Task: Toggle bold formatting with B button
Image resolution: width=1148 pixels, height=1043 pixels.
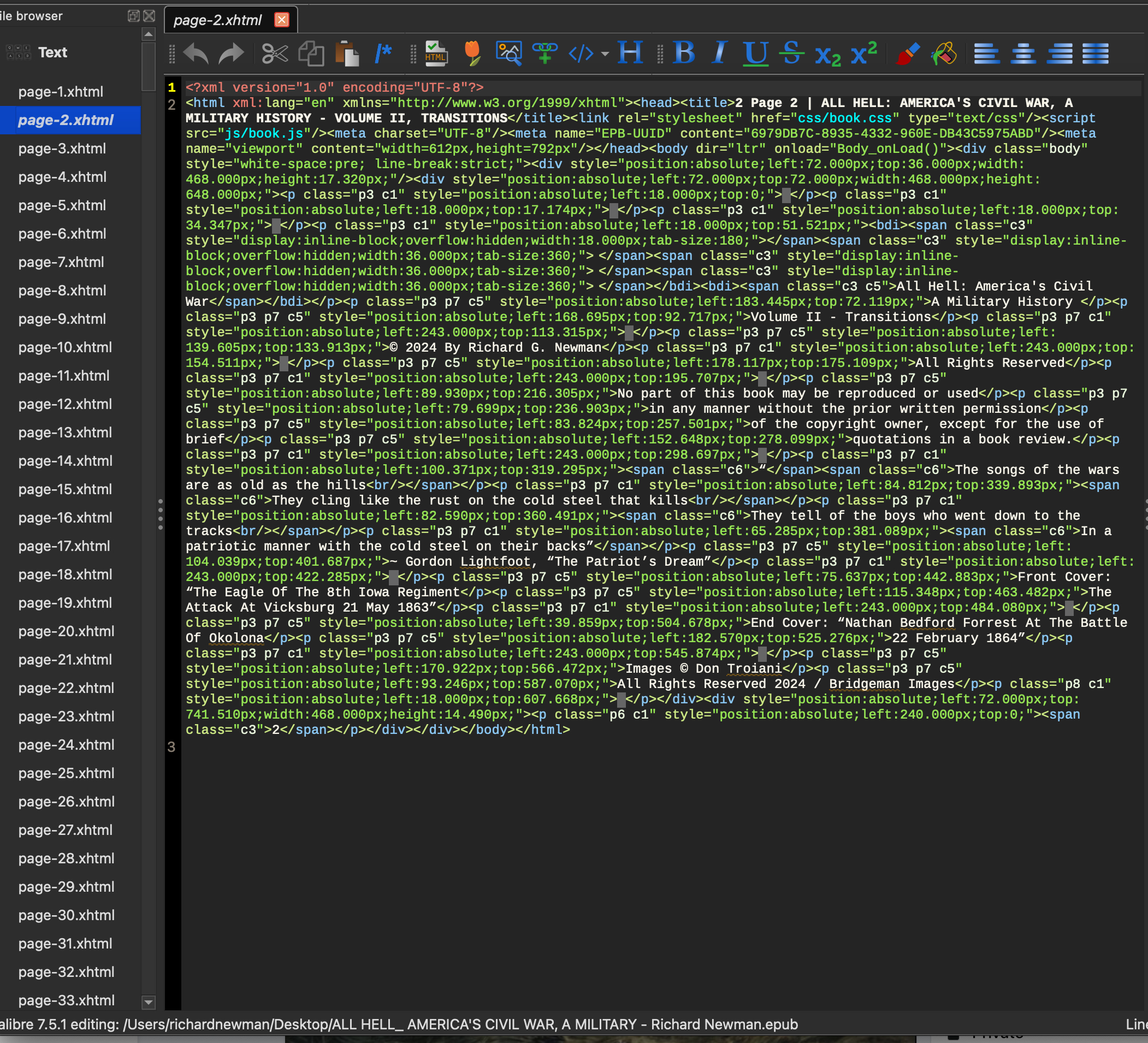Action: click(x=683, y=54)
